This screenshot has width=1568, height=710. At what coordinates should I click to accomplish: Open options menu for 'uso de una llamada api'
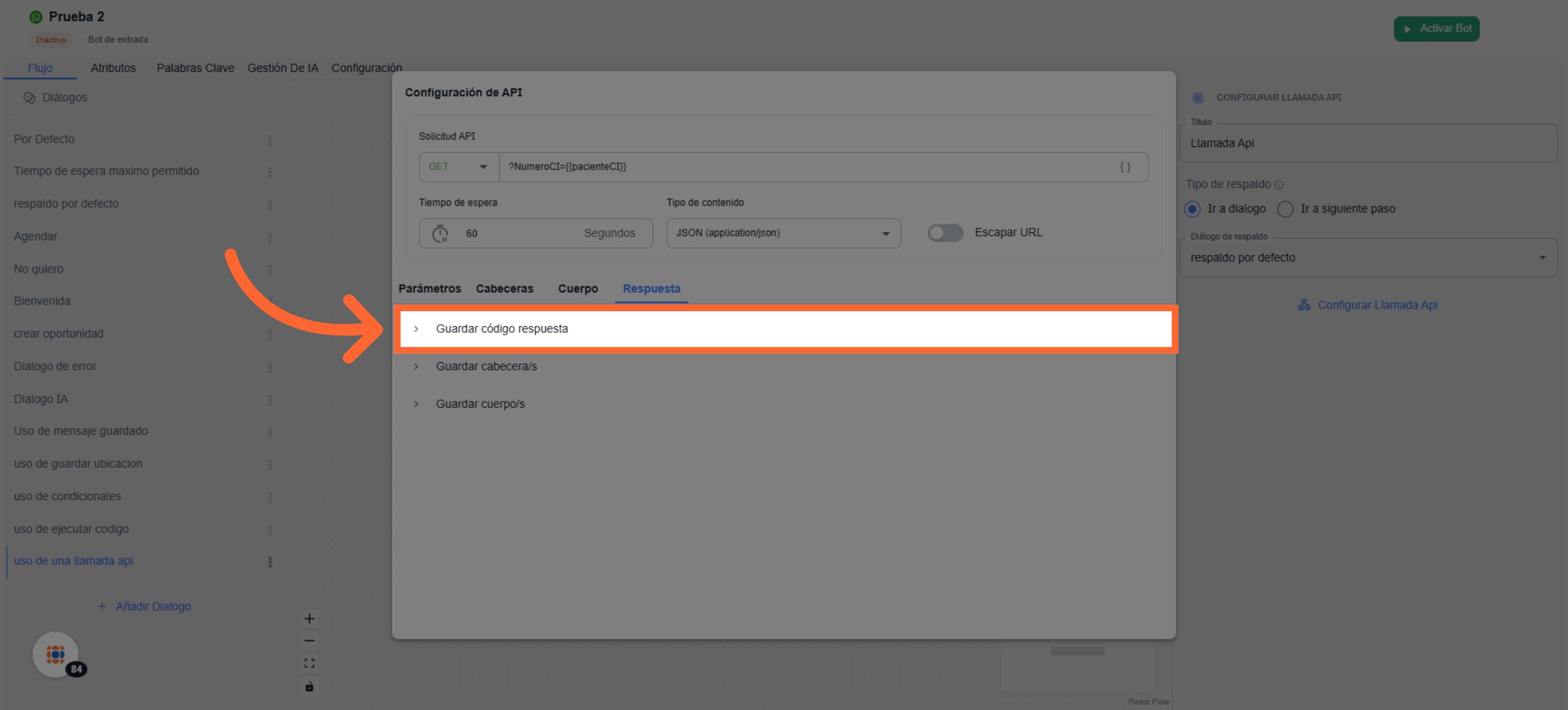point(270,562)
